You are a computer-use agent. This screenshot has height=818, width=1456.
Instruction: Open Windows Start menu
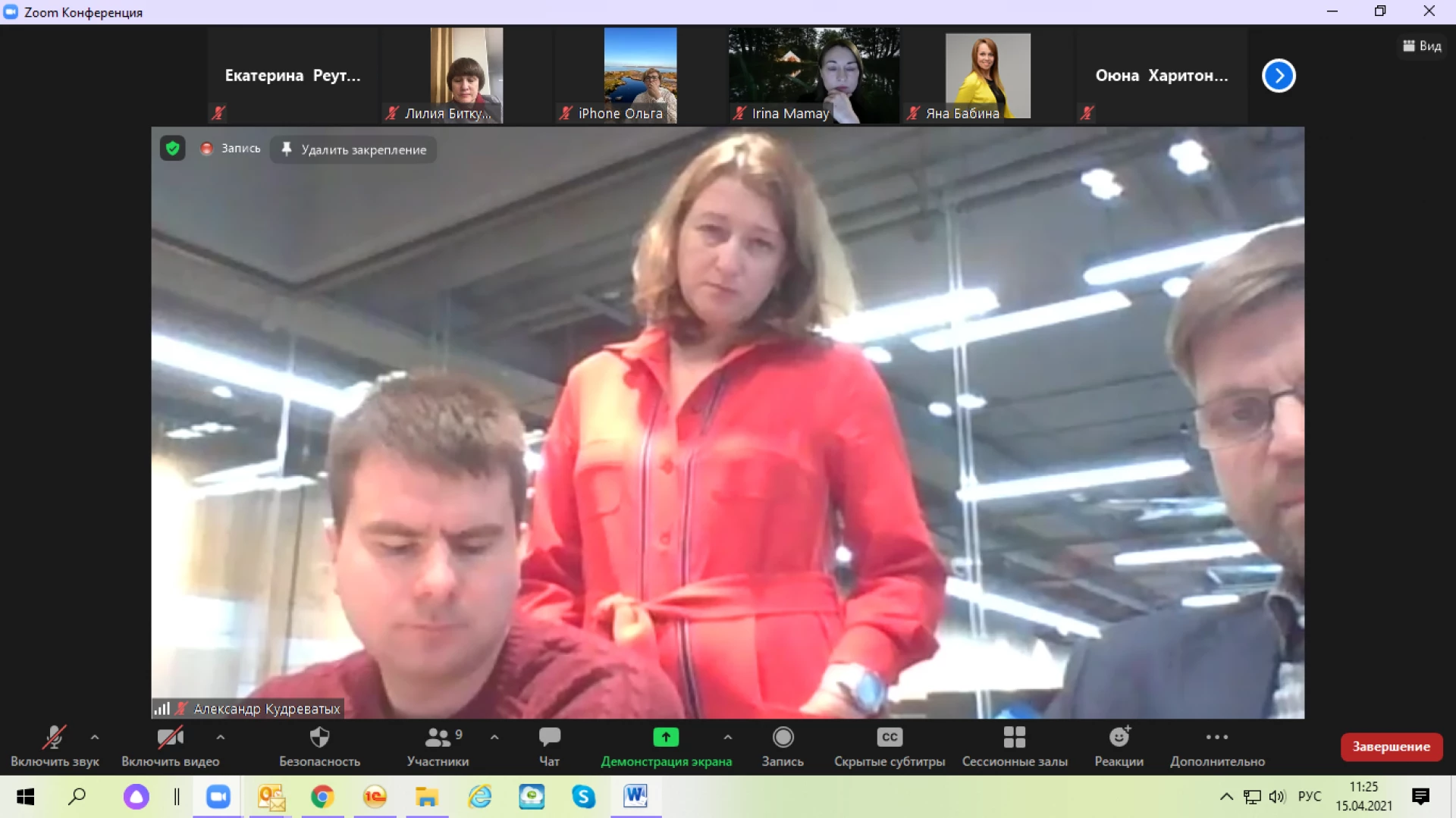[26, 796]
